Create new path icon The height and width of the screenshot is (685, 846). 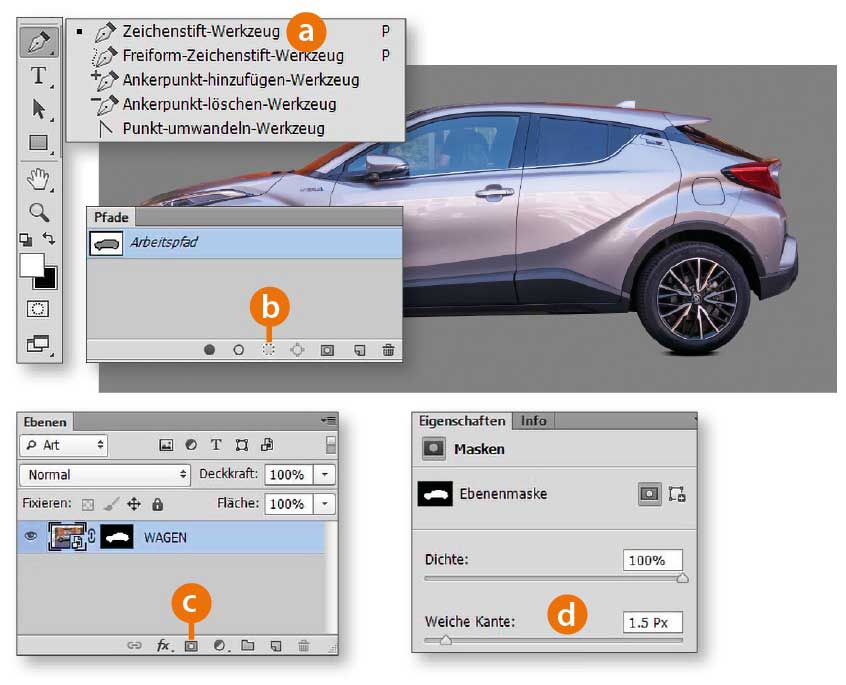359,350
